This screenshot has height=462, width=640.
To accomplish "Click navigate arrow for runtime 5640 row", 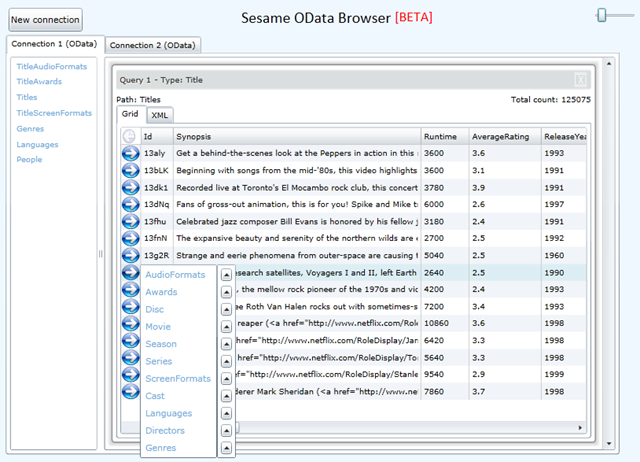I will click(131, 358).
